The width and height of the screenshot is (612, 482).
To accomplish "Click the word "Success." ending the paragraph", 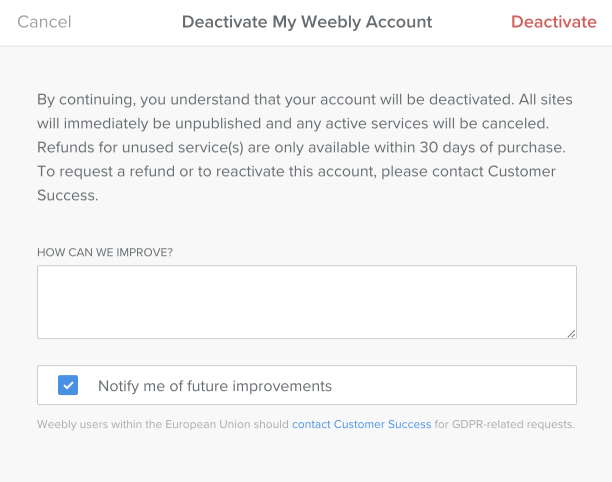I will pos(68,195).
